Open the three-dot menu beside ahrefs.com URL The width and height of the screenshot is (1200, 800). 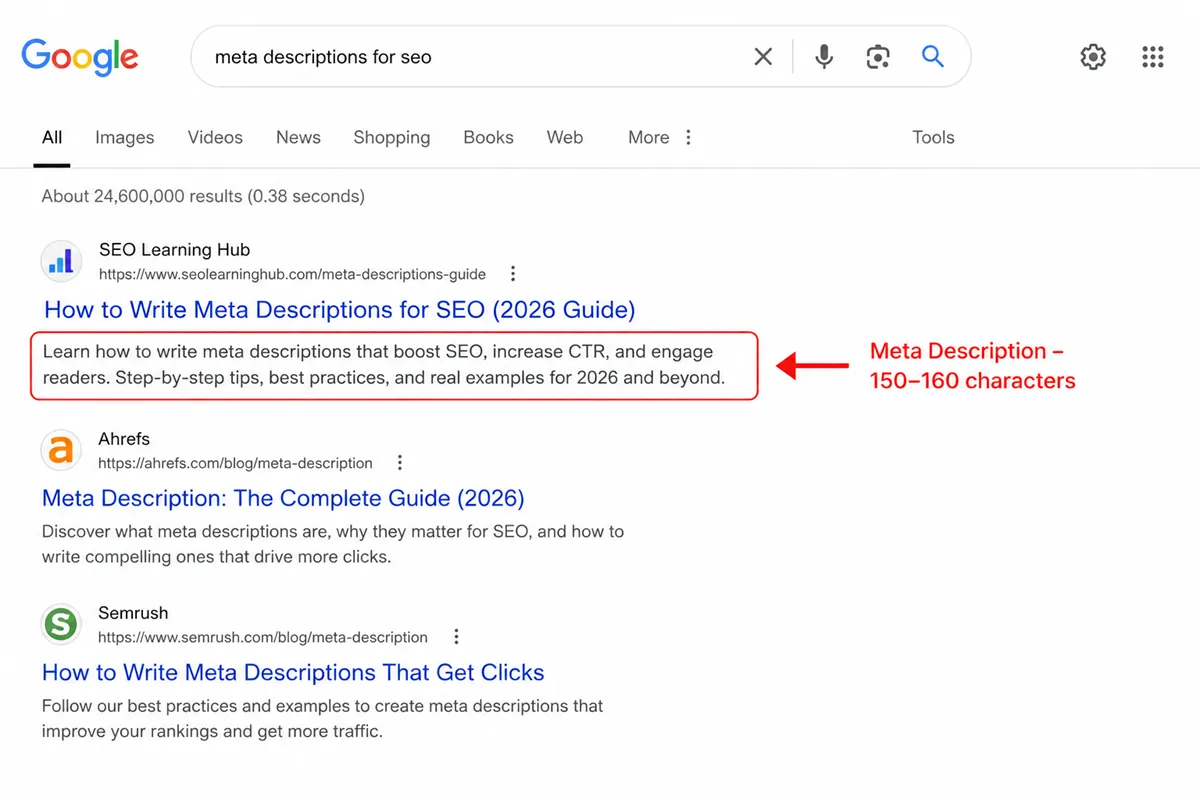400,463
